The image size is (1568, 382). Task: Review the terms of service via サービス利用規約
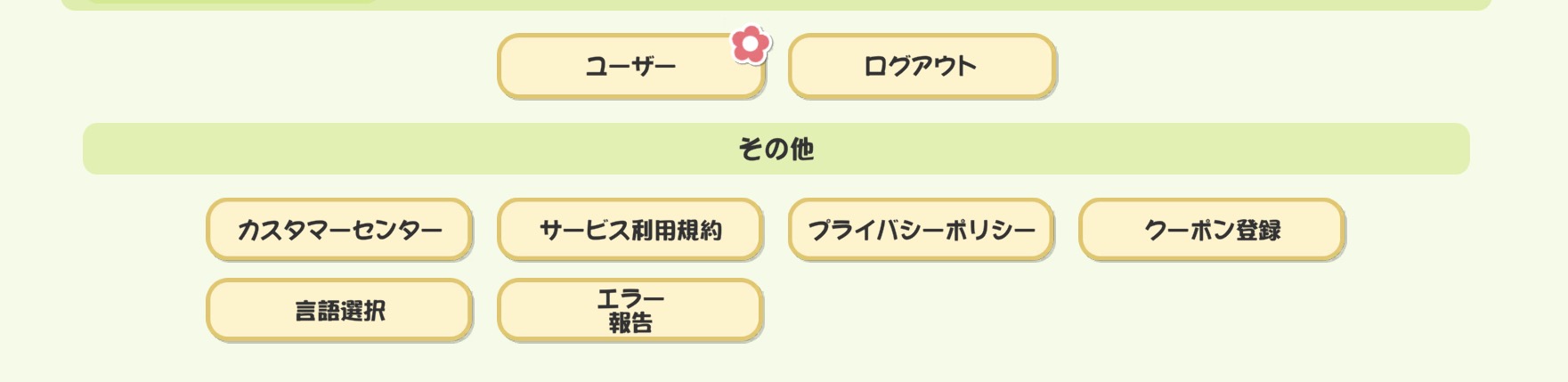click(630, 230)
